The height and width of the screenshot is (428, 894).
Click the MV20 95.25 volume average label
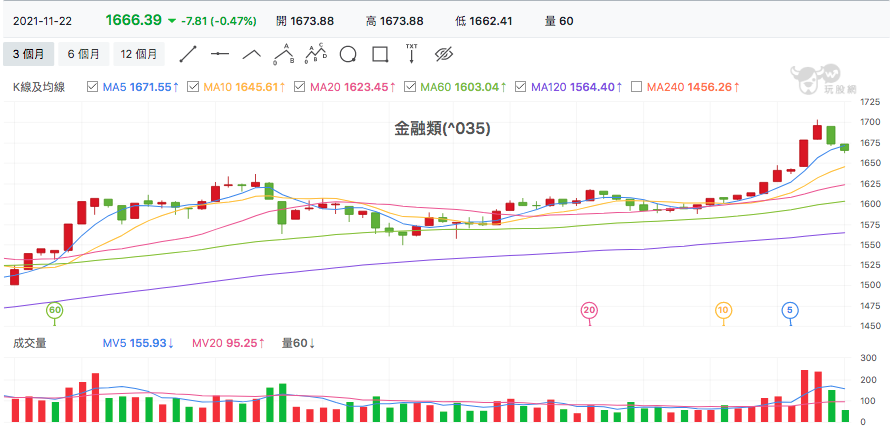tap(228, 343)
